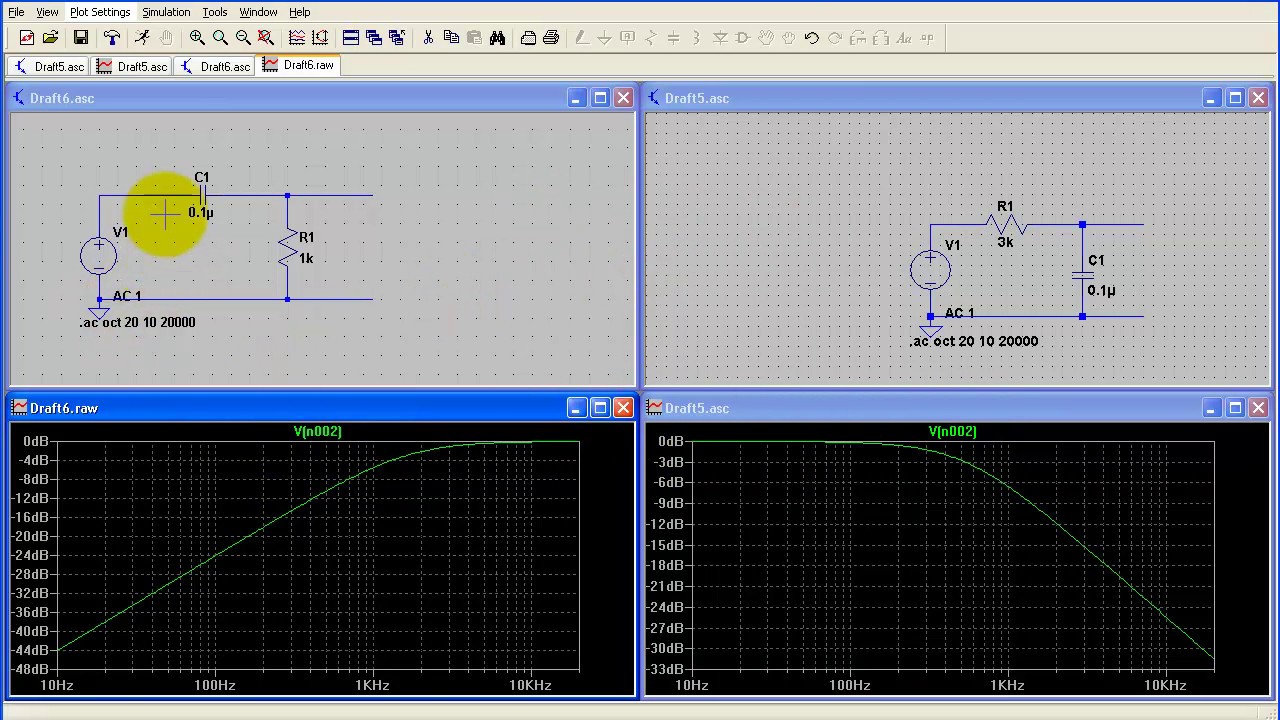Click the Print printer icon
Viewport: 1280px width, 720px height.
[551, 38]
